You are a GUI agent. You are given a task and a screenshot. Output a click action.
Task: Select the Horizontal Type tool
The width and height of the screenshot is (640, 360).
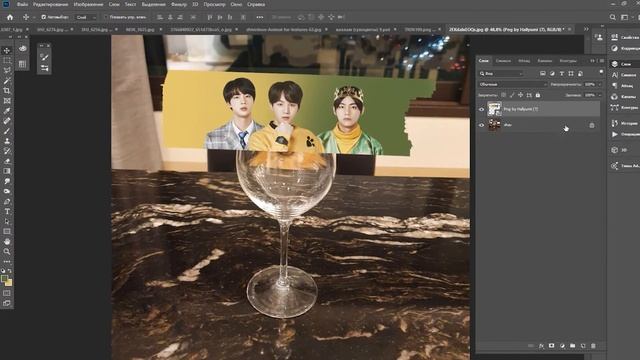[x=7, y=211]
